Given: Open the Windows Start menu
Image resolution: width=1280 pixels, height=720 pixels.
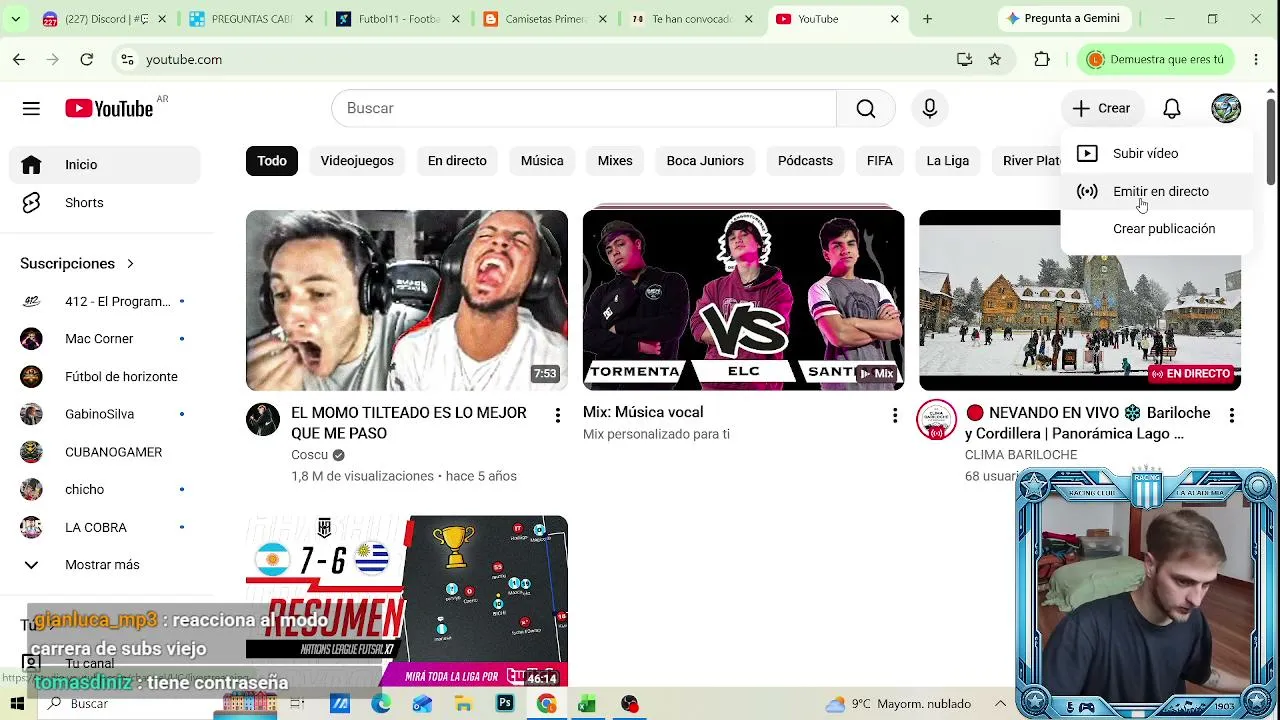Looking at the screenshot, I should point(19,704).
